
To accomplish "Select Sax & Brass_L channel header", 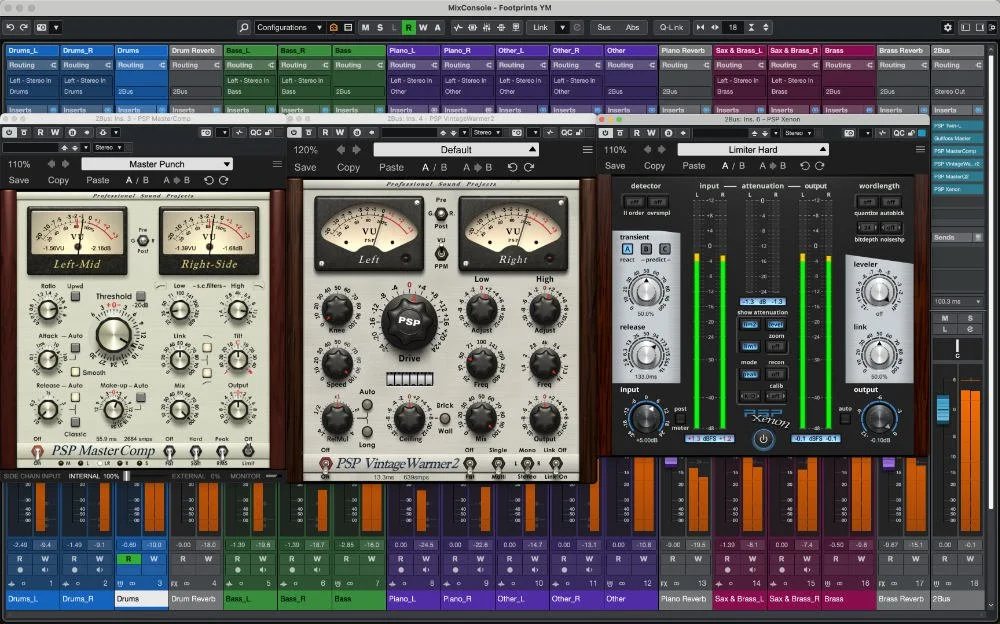I will (740, 50).
